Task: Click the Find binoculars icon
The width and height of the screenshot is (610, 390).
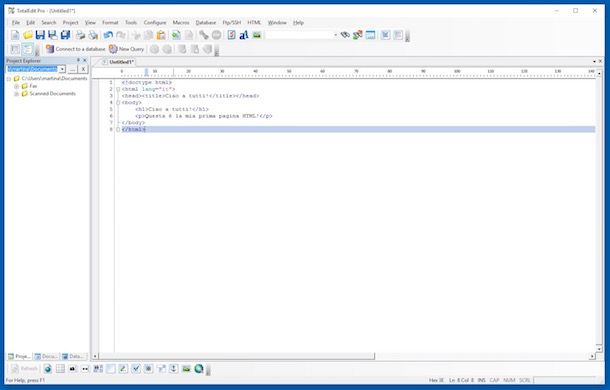Action: coord(345,35)
